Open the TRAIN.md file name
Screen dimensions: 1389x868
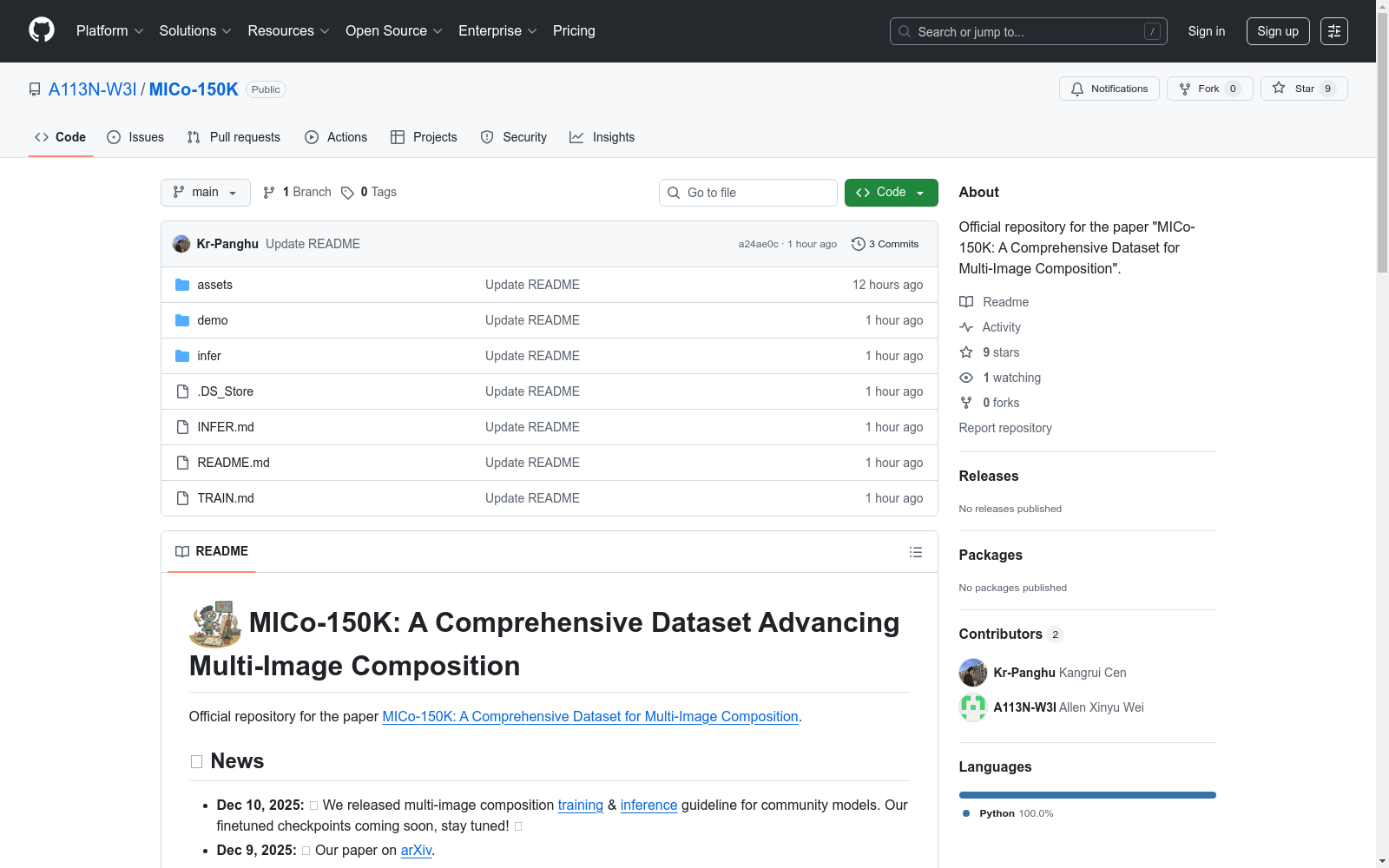point(226,498)
